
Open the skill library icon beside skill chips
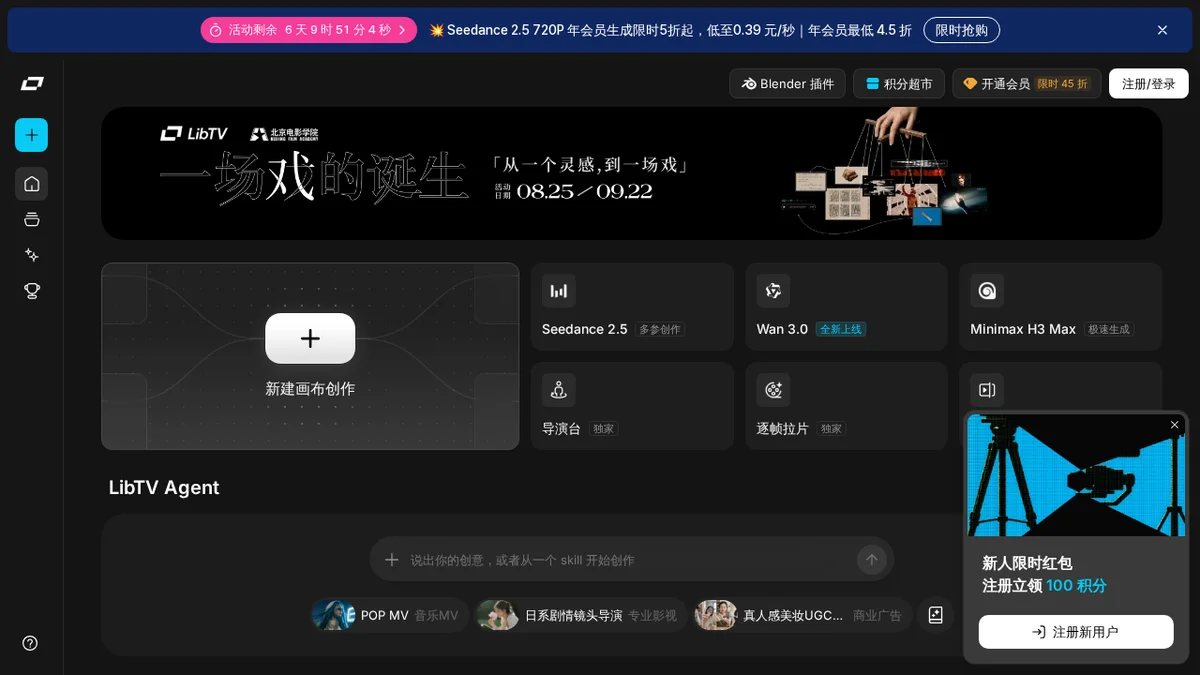point(936,615)
